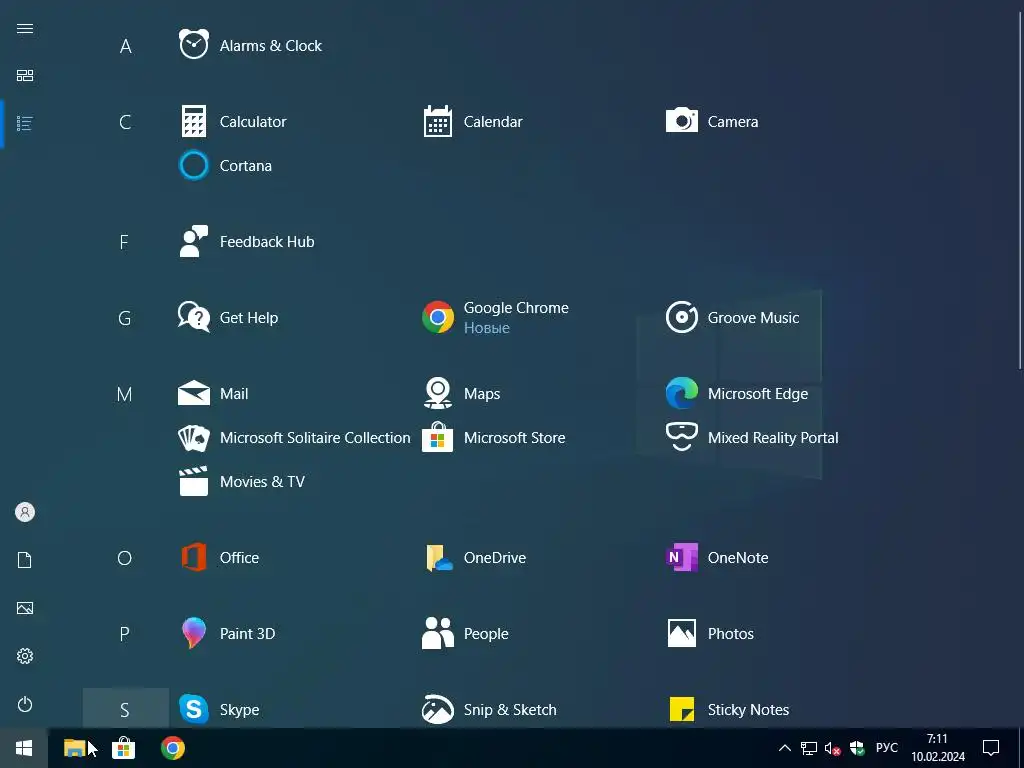
Task: Open Cortana from the apps list
Action: click(x=225, y=166)
